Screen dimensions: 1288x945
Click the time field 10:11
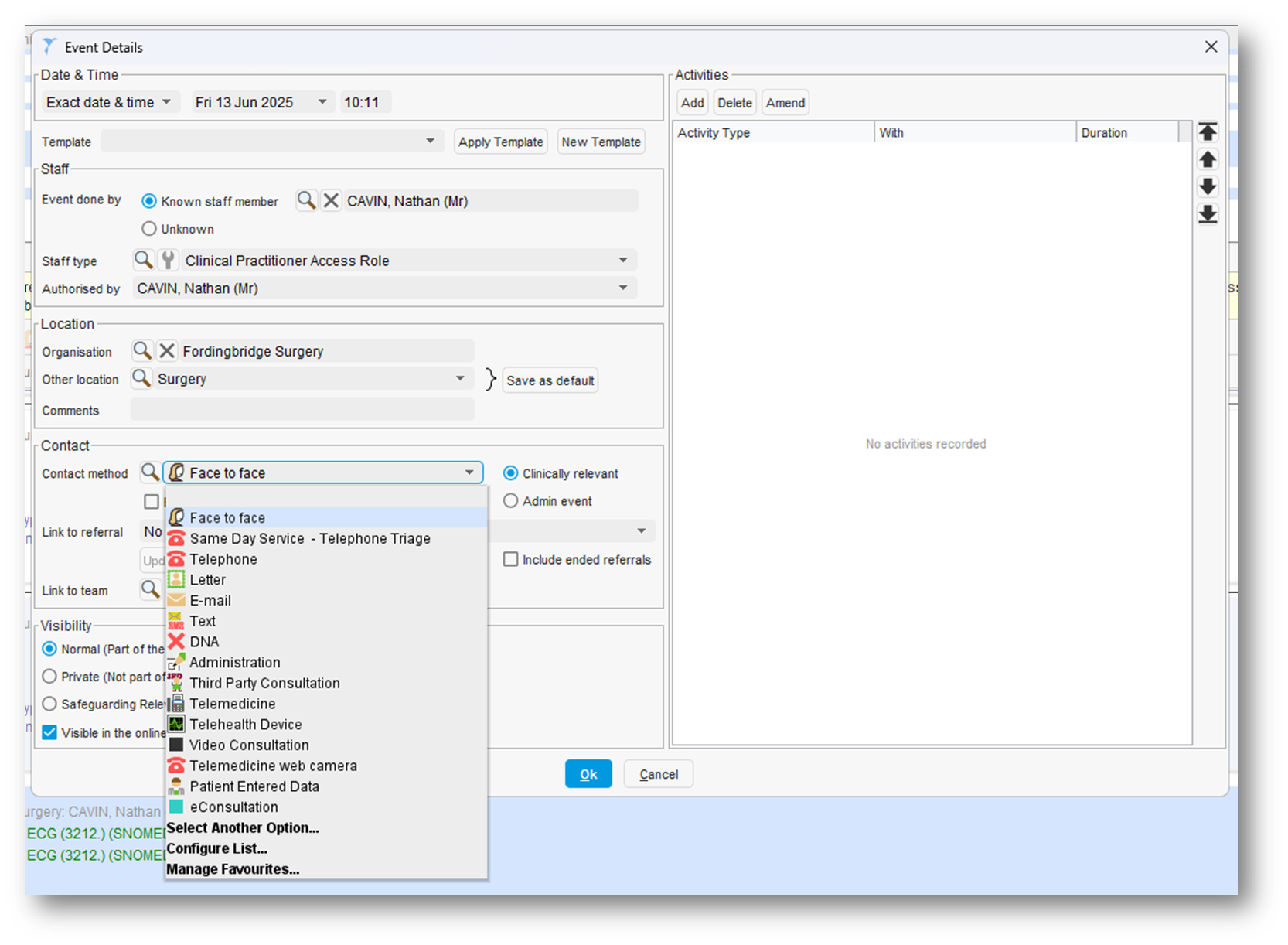point(366,102)
